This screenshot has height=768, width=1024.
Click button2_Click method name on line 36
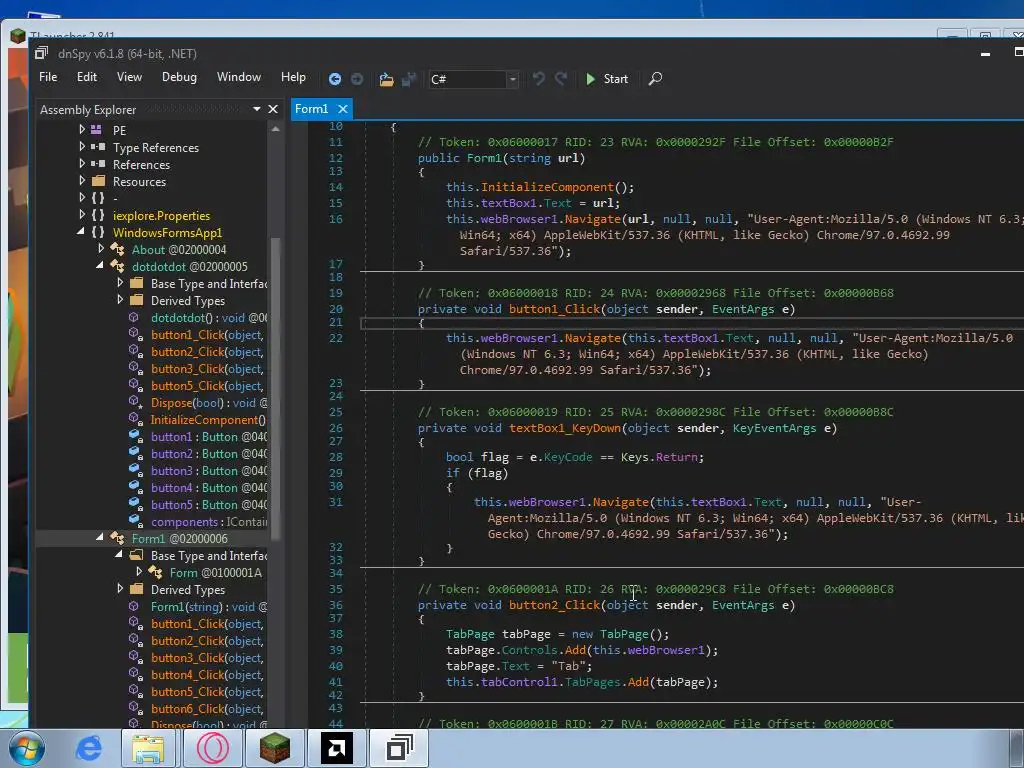coord(554,605)
